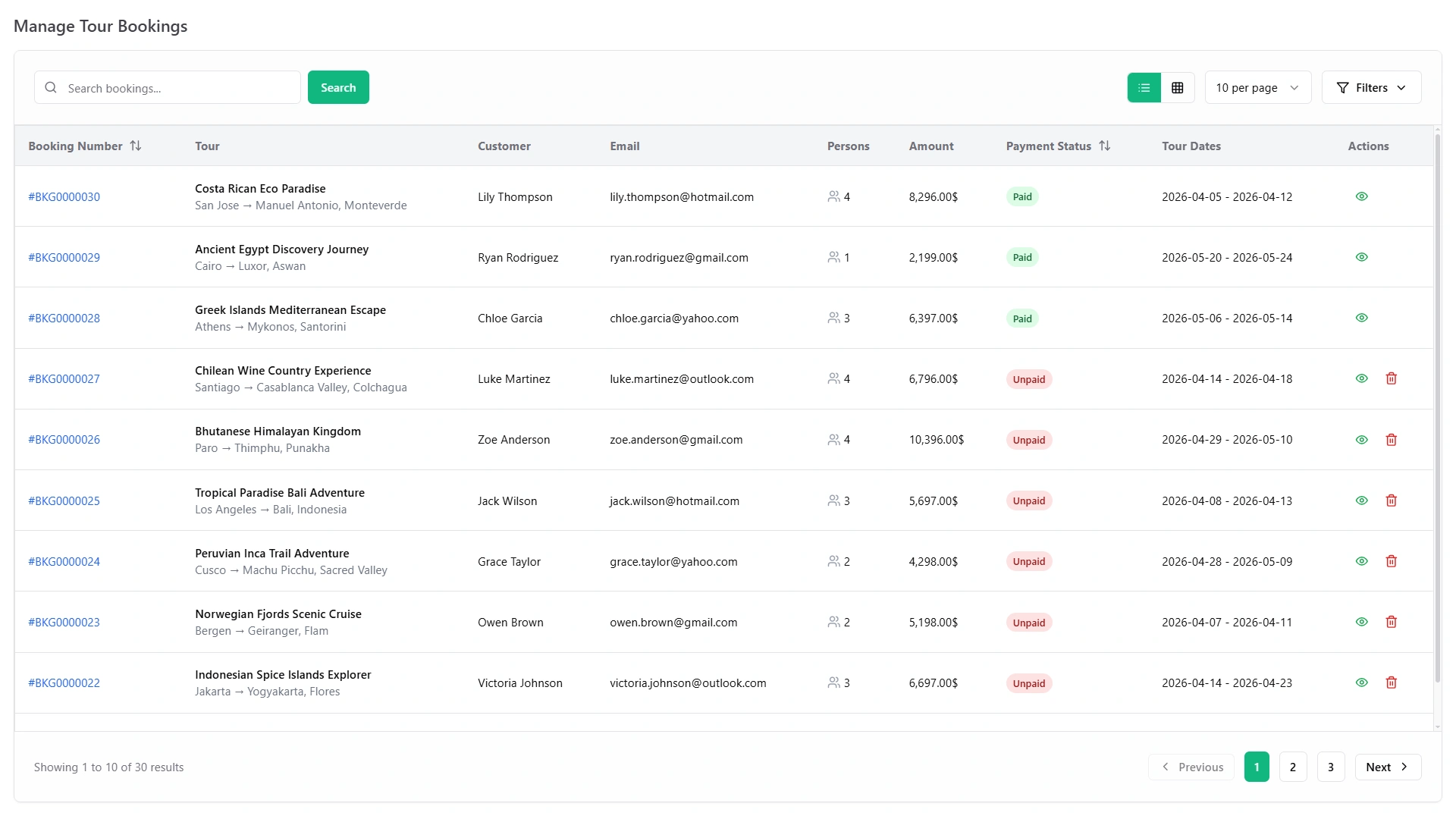
Task: Go to page 3
Action: (x=1331, y=767)
